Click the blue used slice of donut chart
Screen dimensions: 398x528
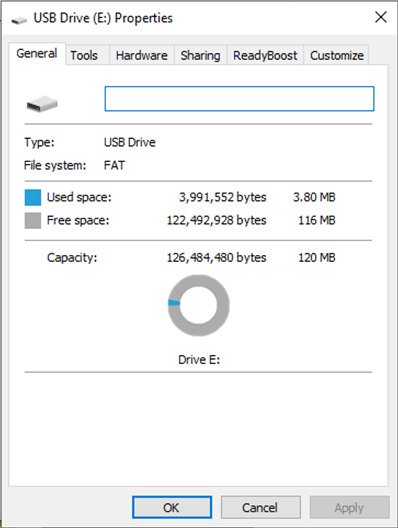pos(173,303)
